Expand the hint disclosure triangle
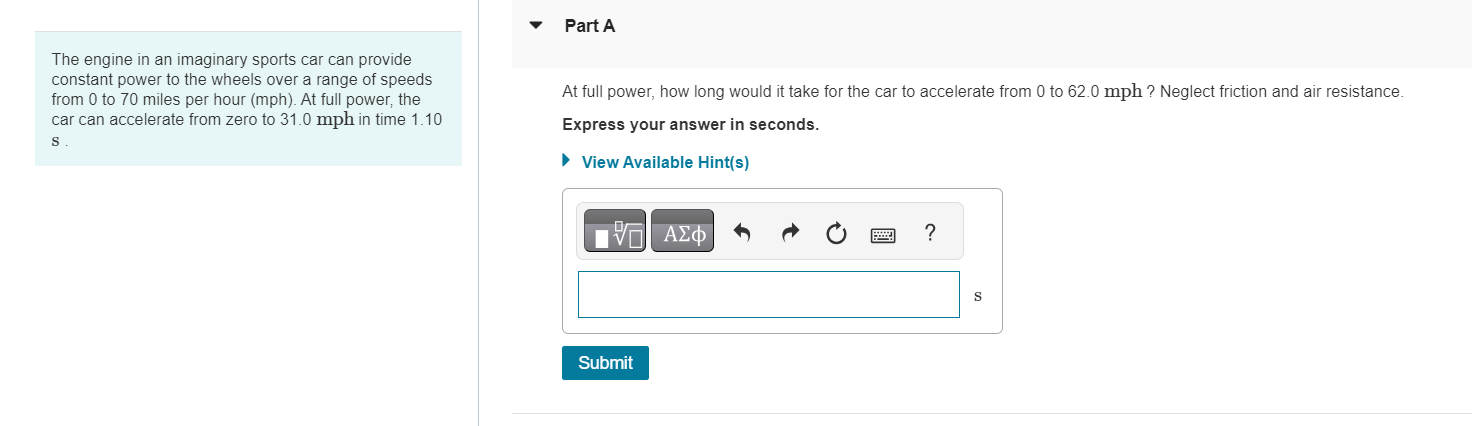The height and width of the screenshot is (426, 1472). click(x=566, y=161)
